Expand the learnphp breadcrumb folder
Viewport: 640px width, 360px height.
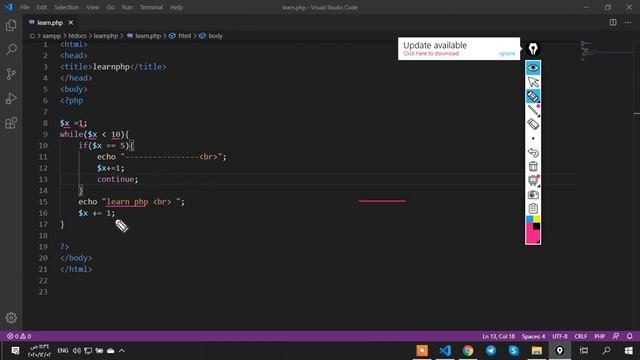click(106, 36)
